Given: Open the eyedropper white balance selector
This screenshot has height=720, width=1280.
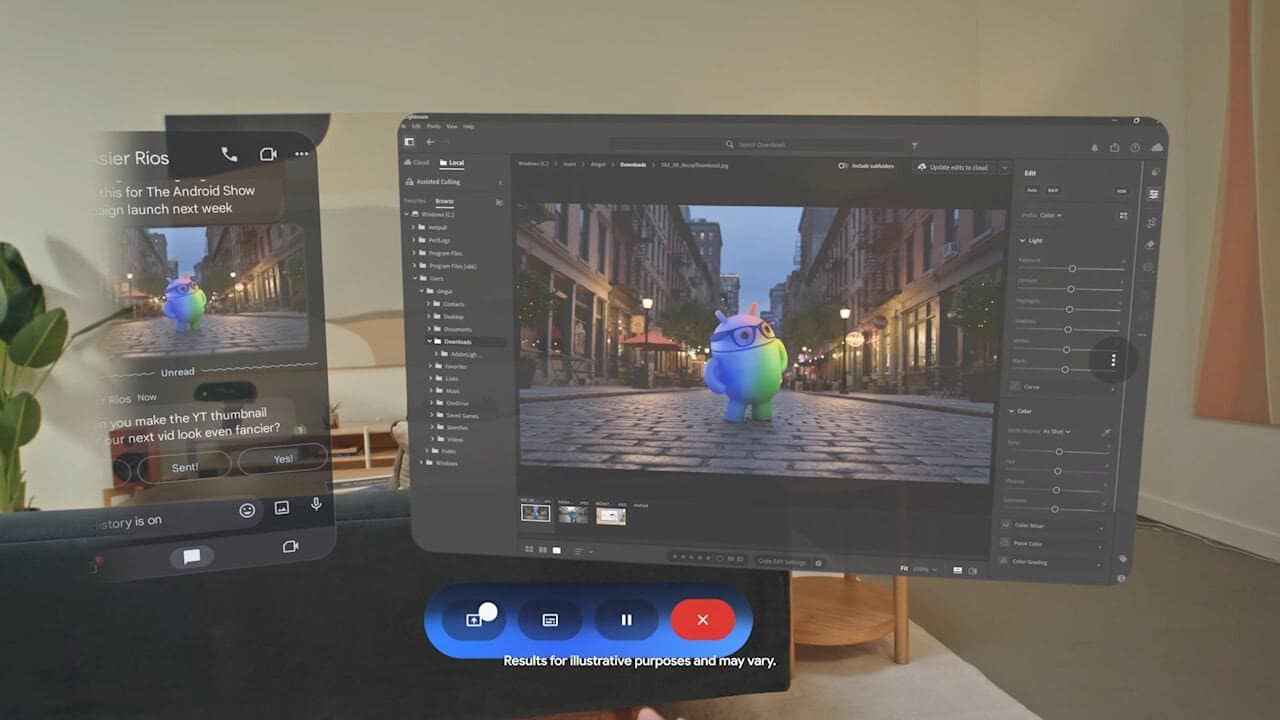Looking at the screenshot, I should tap(1106, 432).
